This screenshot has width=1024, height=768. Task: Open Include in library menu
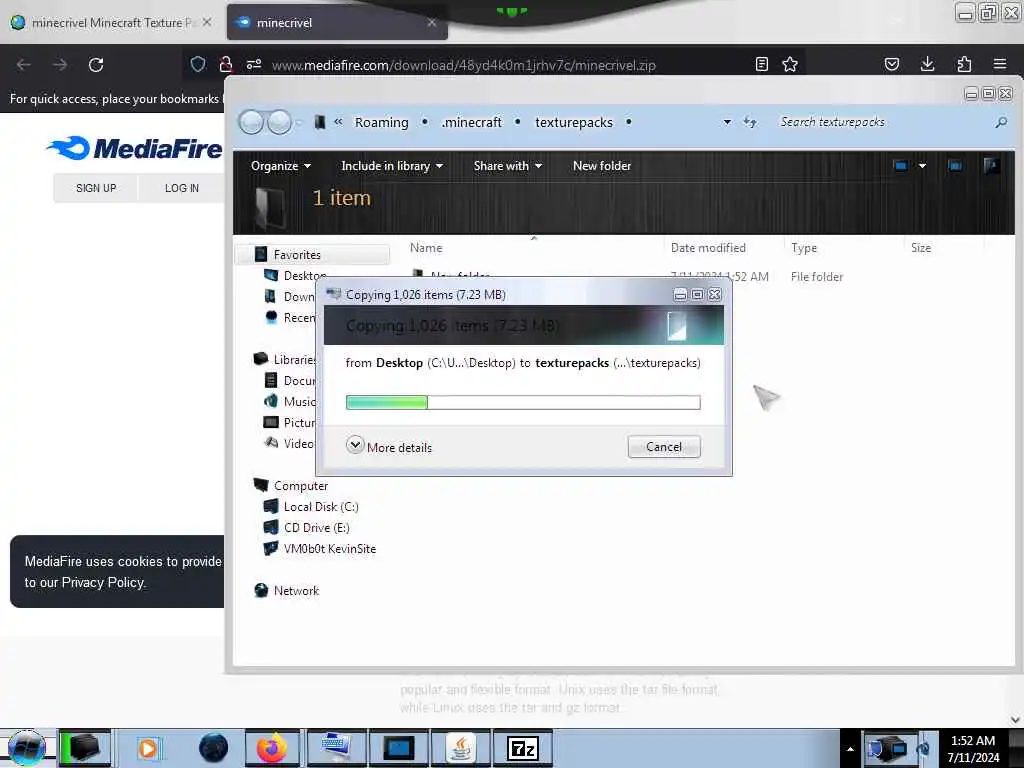pyautogui.click(x=392, y=166)
